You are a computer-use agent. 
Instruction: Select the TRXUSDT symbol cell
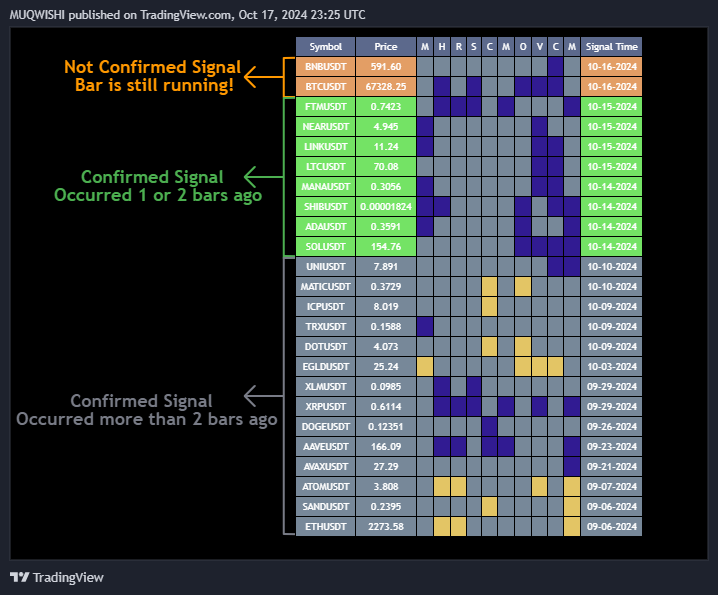[326, 327]
